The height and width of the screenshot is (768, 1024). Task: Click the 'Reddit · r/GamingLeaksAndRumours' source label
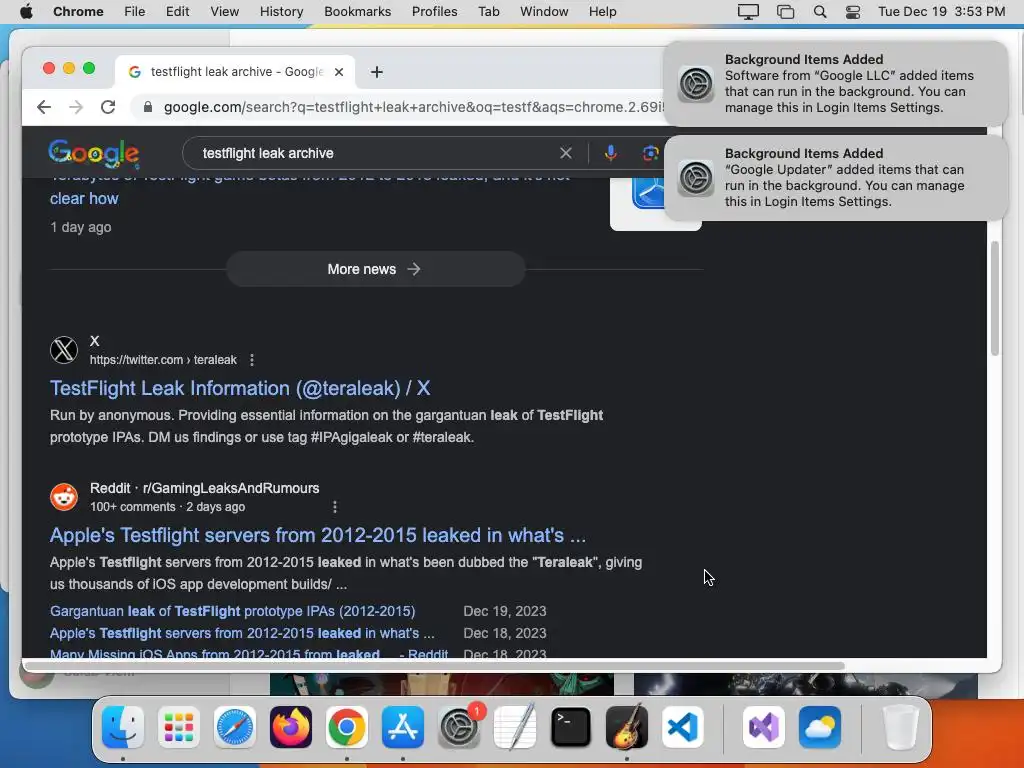[204, 488]
